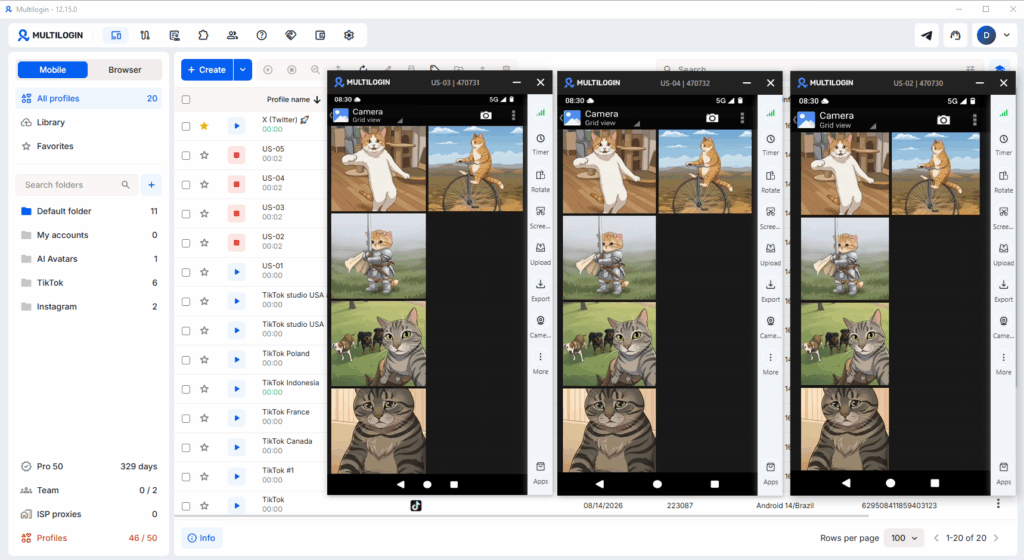Stop the US-05 running profile
The height and width of the screenshot is (560, 1024).
pos(236,155)
